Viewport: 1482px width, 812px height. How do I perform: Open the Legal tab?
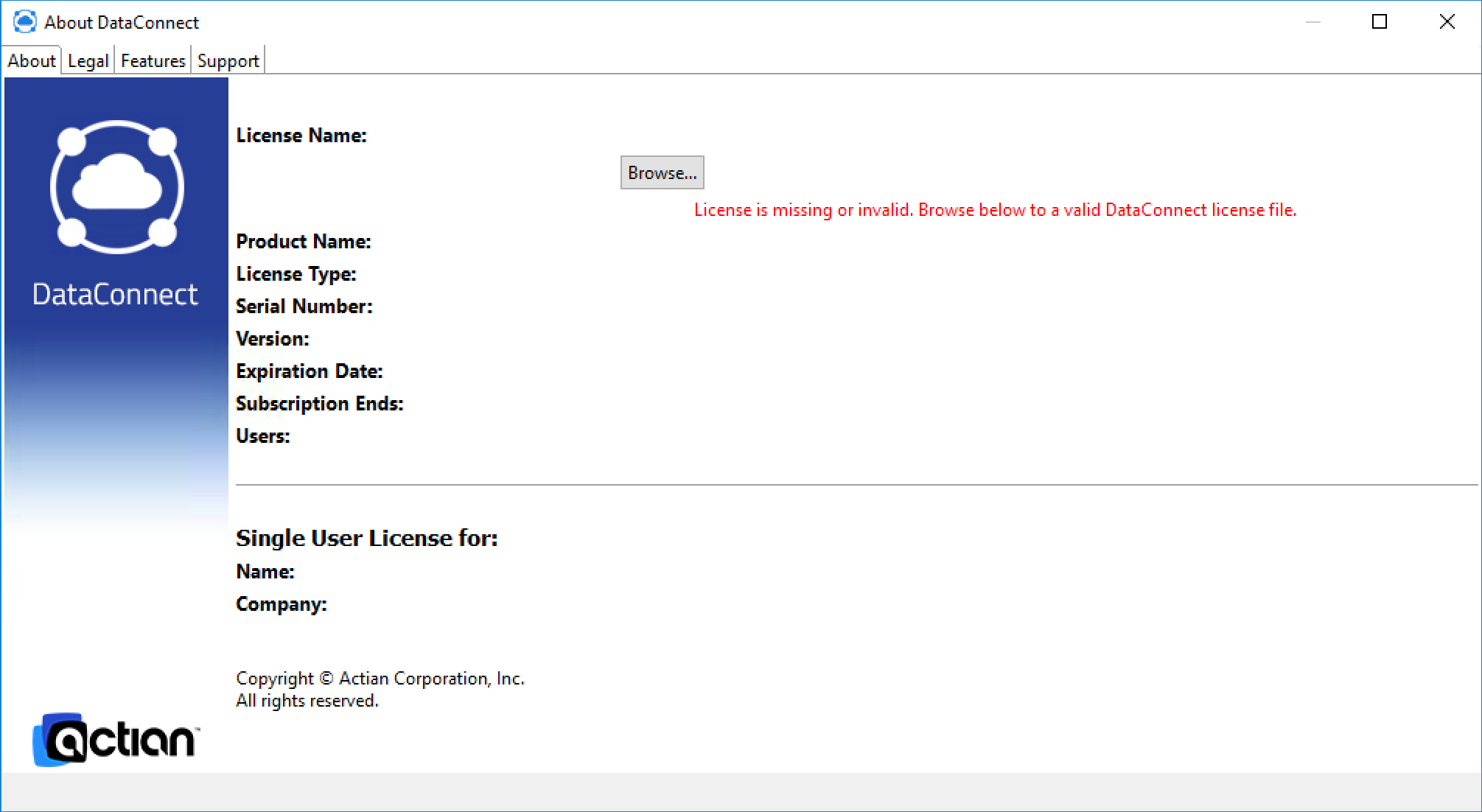tap(88, 61)
